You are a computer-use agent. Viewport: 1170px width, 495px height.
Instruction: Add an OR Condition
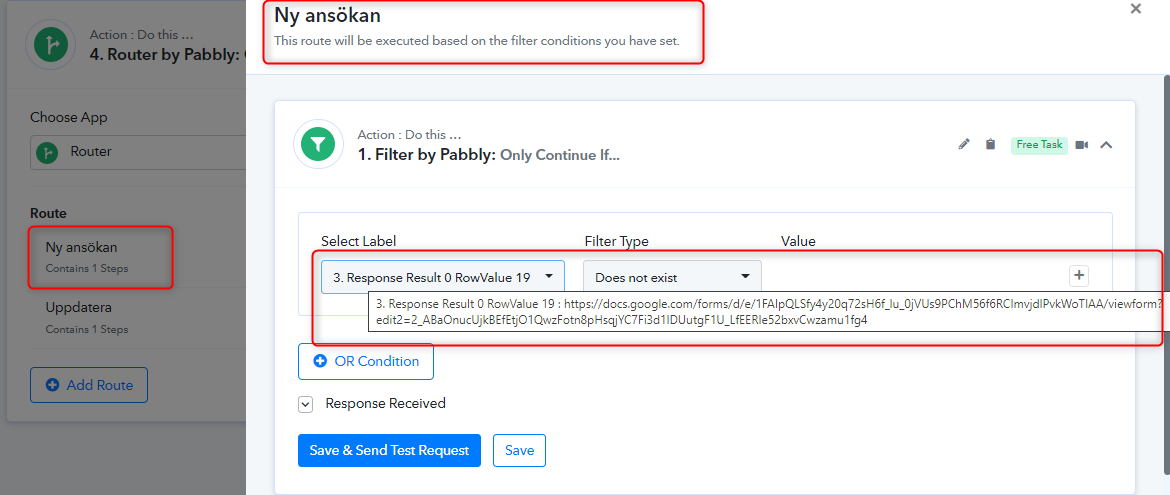(x=366, y=361)
